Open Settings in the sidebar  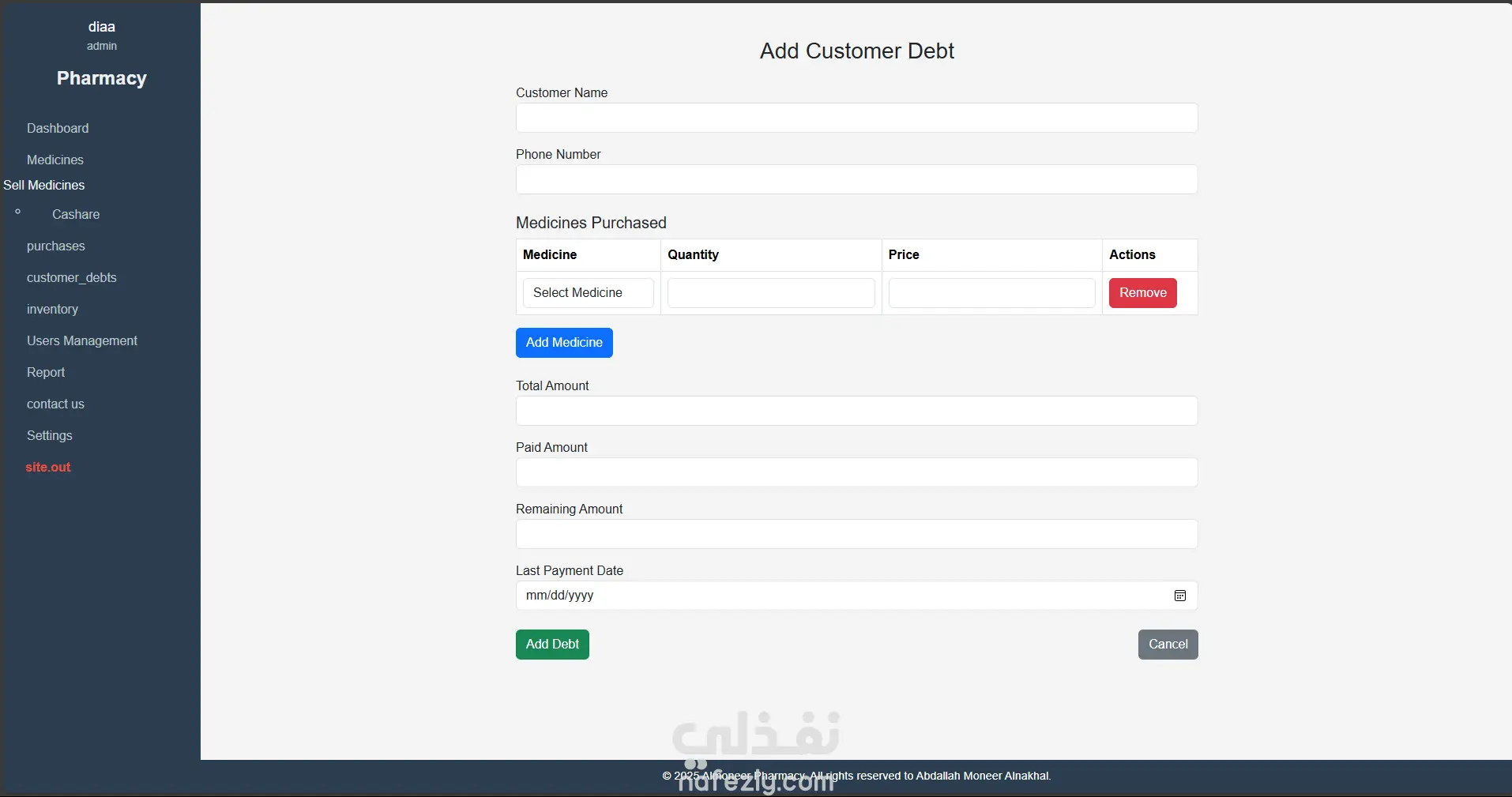[x=50, y=435]
